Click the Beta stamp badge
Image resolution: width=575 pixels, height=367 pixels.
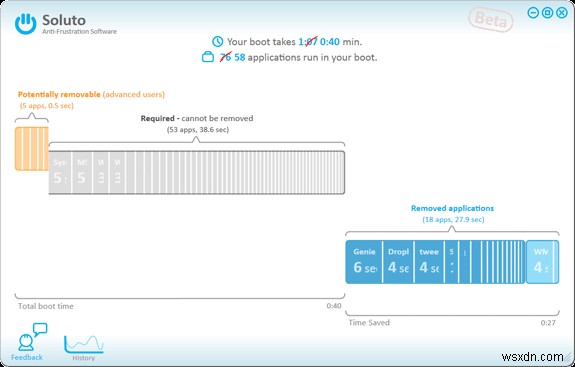click(x=491, y=19)
